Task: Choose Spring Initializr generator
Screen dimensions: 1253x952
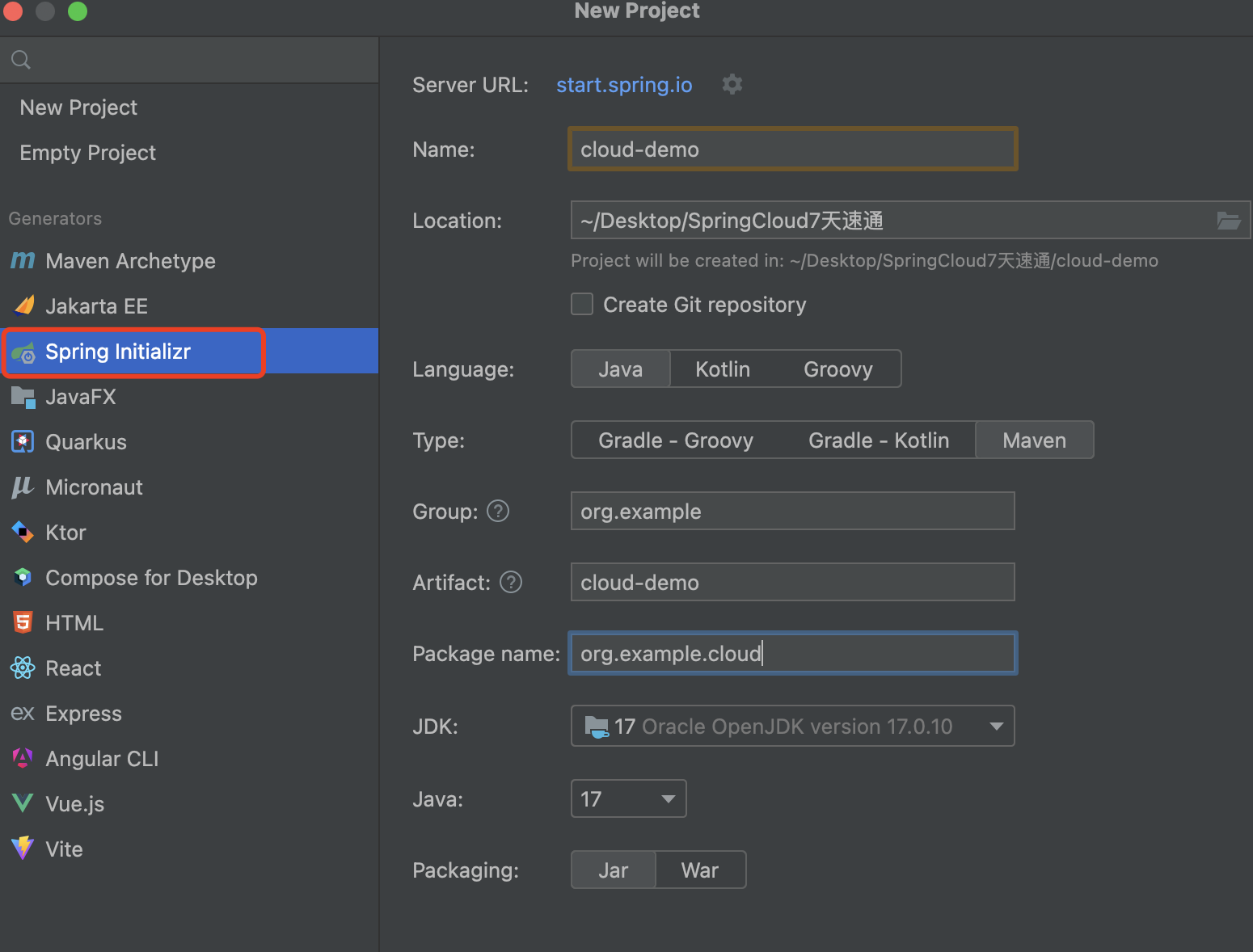Action: point(189,351)
